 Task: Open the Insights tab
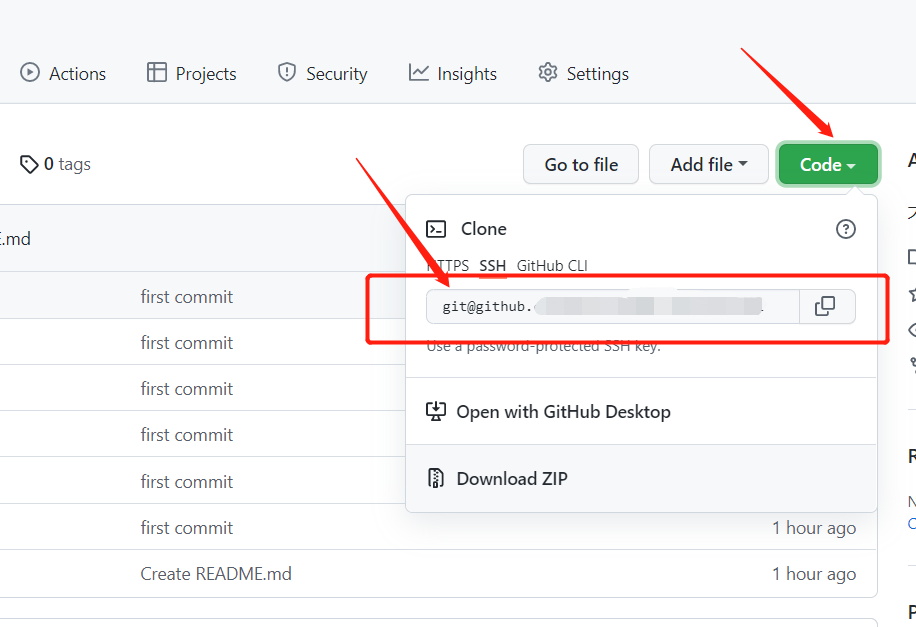(453, 74)
